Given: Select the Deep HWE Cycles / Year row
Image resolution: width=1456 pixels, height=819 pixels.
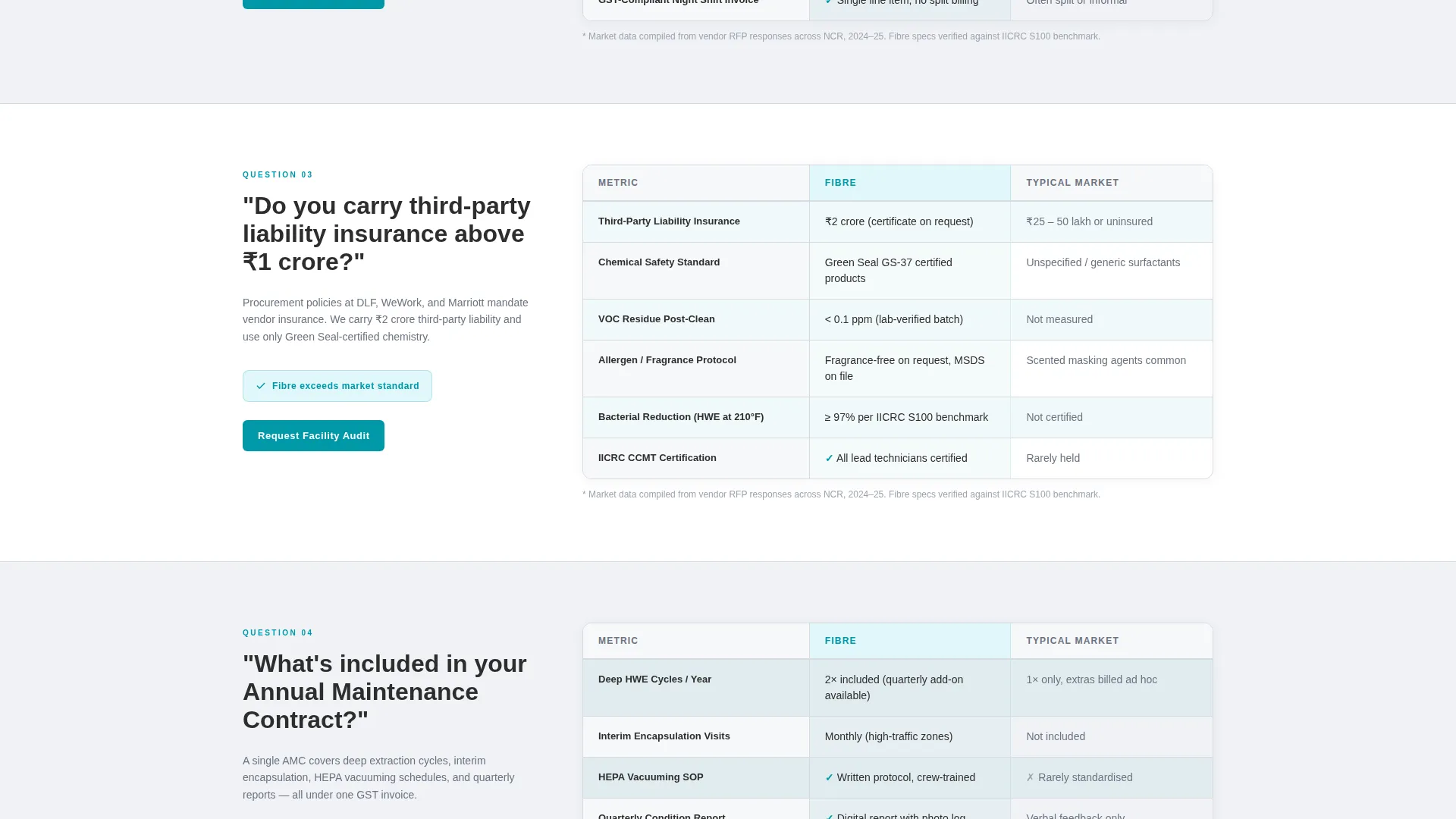Looking at the screenshot, I should 898,688.
